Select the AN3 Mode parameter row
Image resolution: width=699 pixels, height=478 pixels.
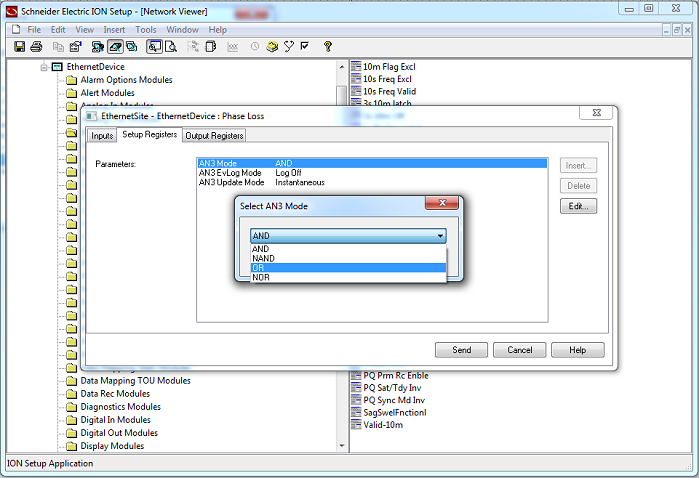(x=372, y=163)
